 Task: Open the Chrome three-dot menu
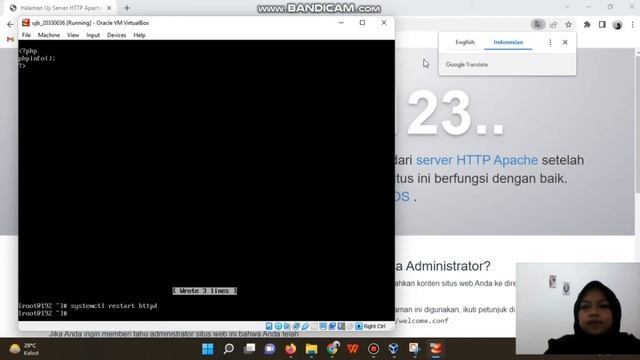tap(633, 24)
